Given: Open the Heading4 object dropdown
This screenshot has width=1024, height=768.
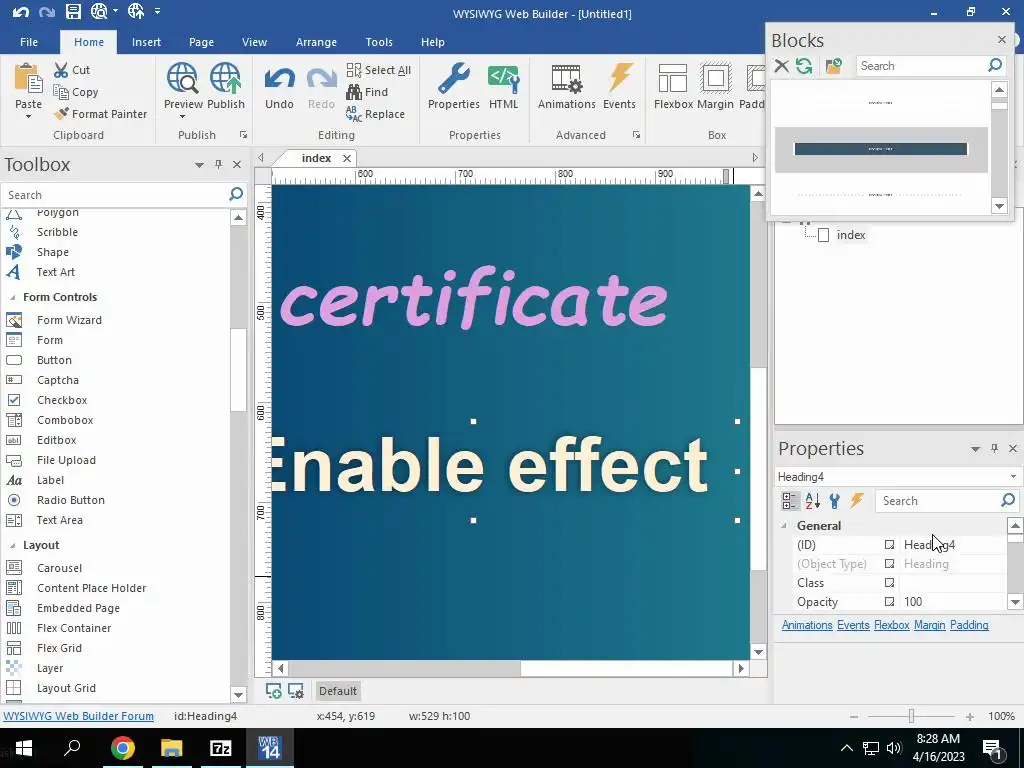Looking at the screenshot, I should coord(1013,477).
